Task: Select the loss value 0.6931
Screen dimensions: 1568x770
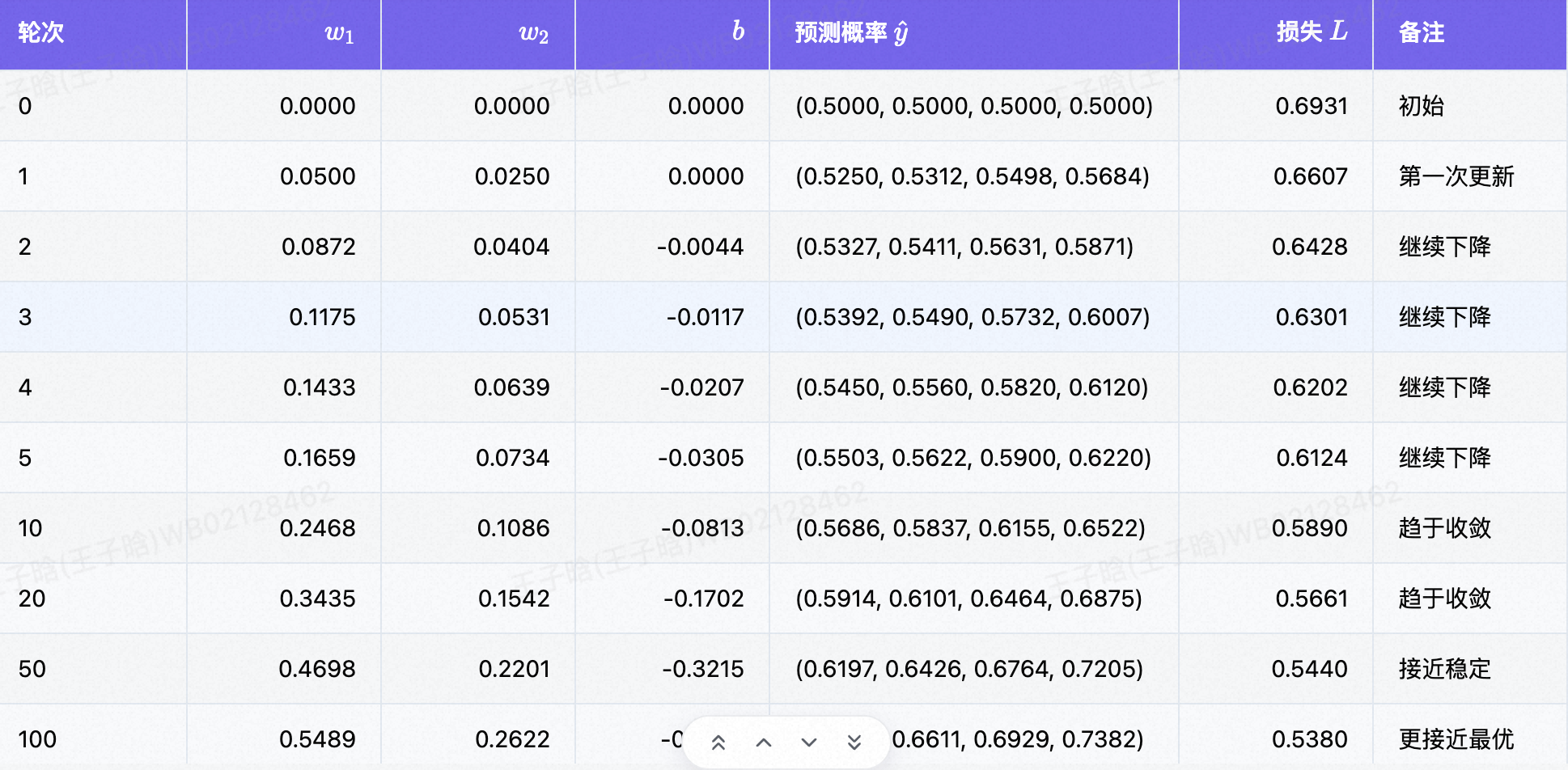Action: click(1312, 106)
